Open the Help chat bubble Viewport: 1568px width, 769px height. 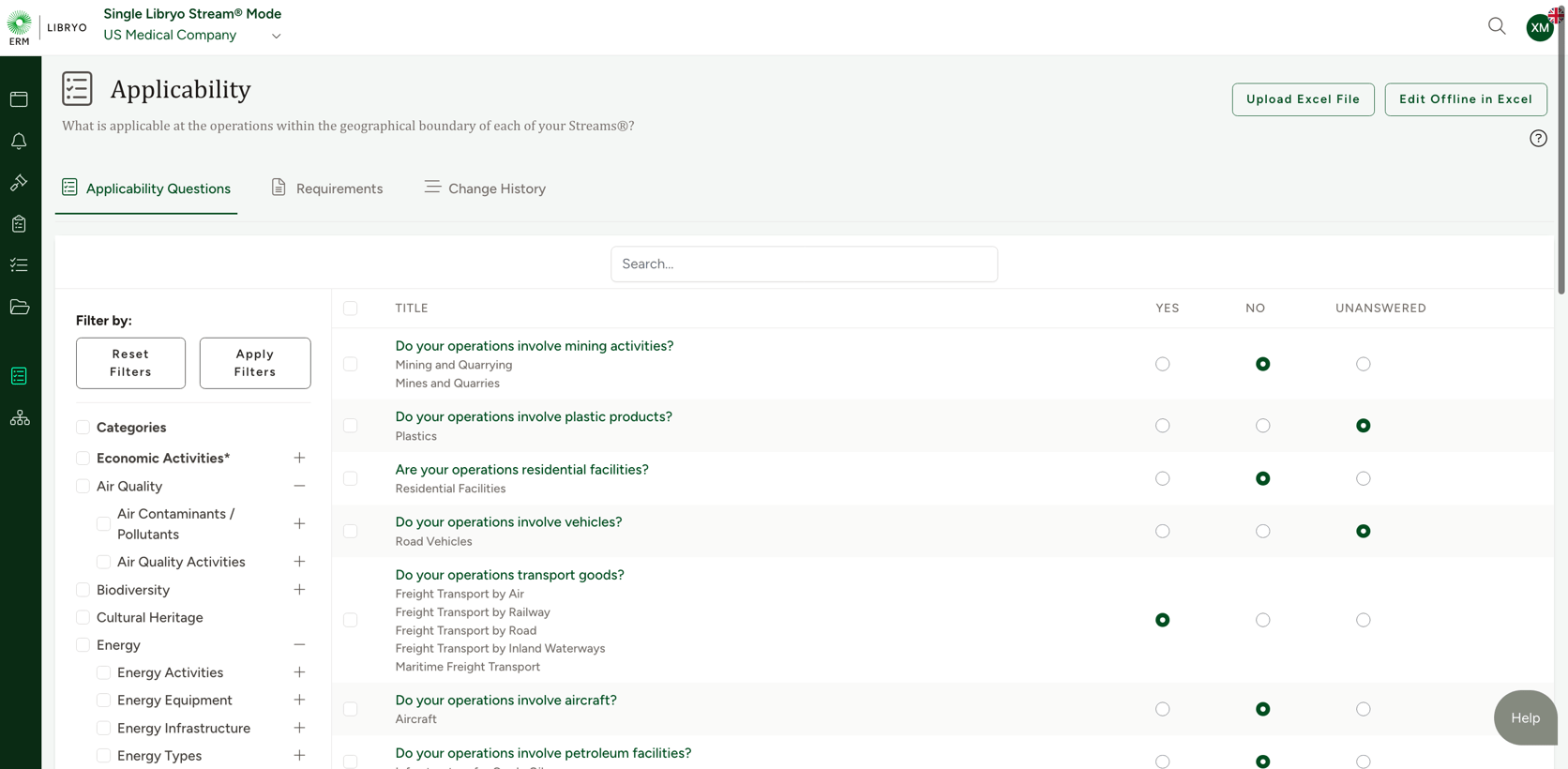coord(1525,717)
